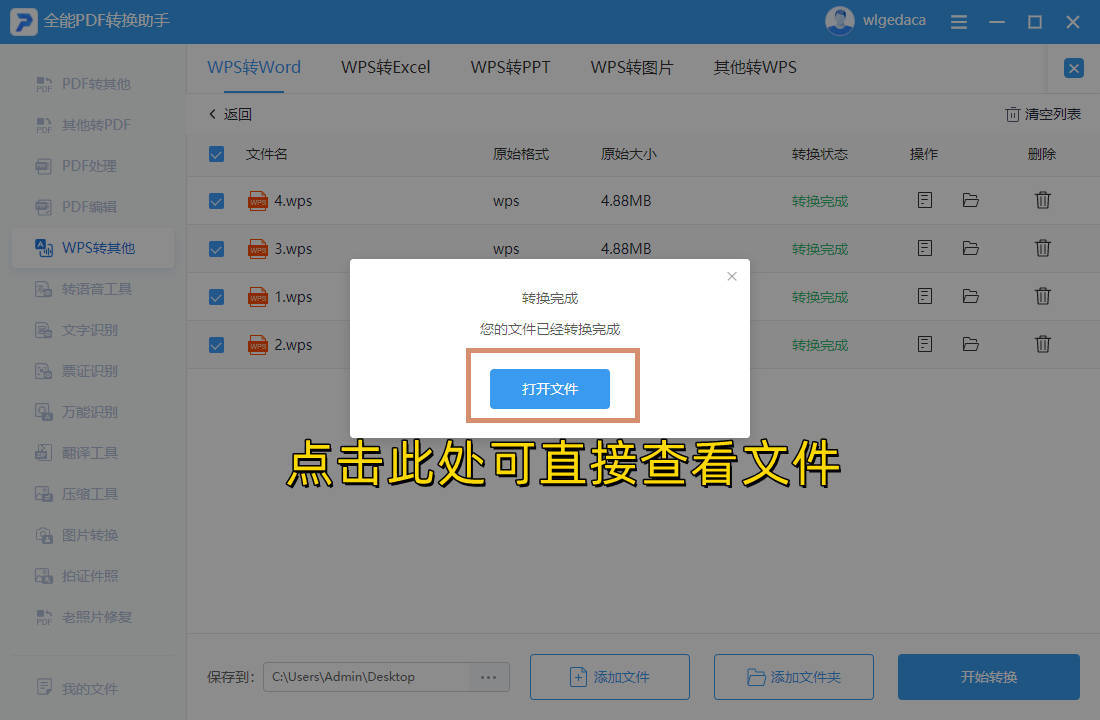The width and height of the screenshot is (1100, 720).
Task: Click the username wlgedaca
Action: tap(894, 20)
